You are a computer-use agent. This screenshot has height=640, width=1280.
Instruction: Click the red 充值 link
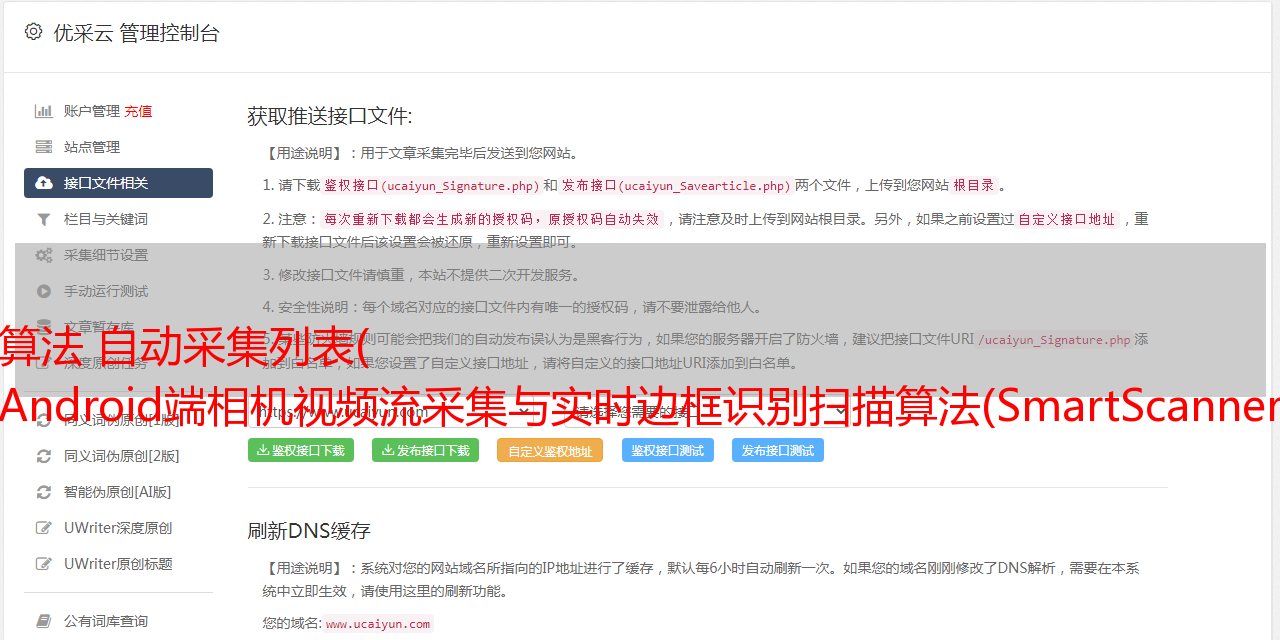(139, 111)
